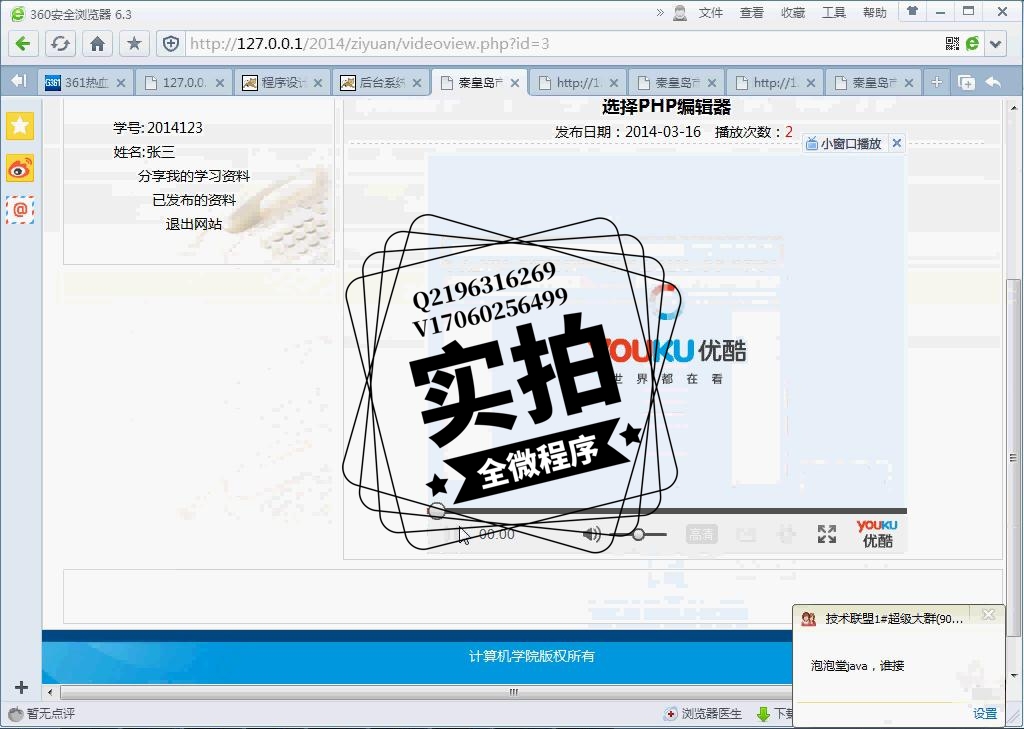The image size is (1024, 729).
Task: Click the 小窗口播放 button
Action: coord(844,144)
